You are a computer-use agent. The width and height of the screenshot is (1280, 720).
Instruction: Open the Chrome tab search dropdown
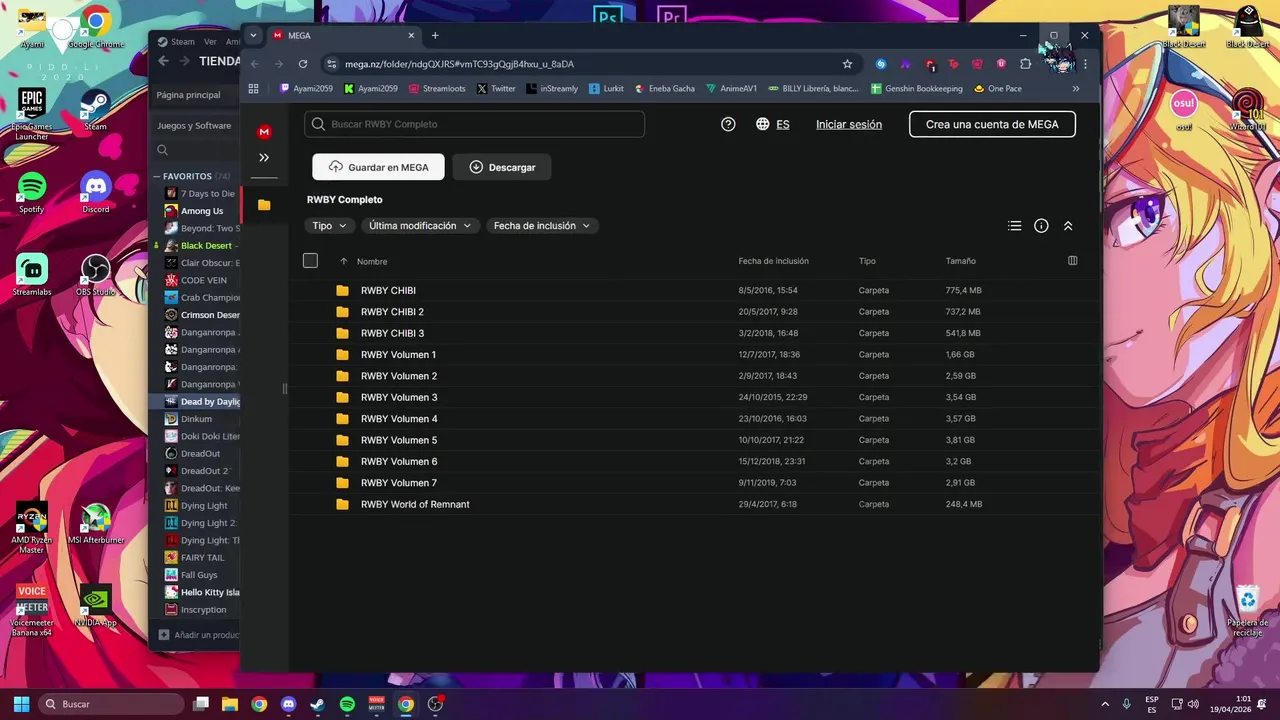pyautogui.click(x=254, y=35)
